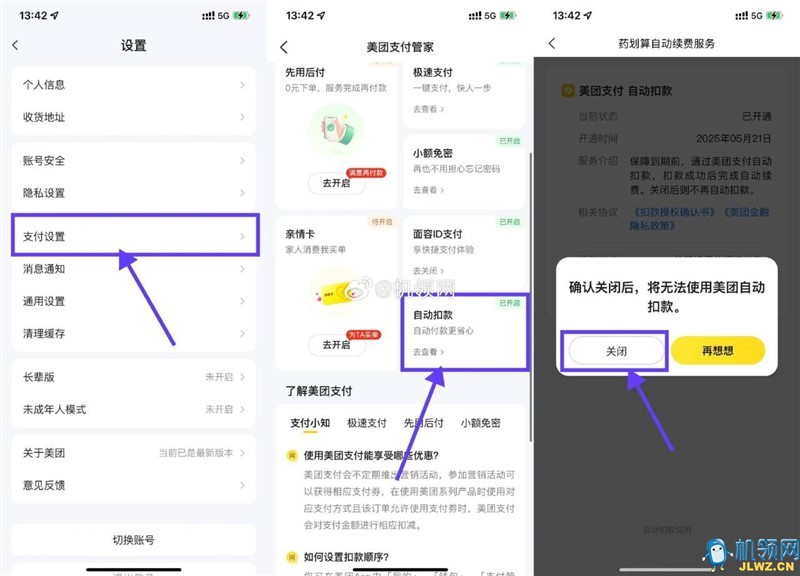Screen dimensions: 800x576
Task: Open 消息通知 via its chevron
Action: point(242,269)
